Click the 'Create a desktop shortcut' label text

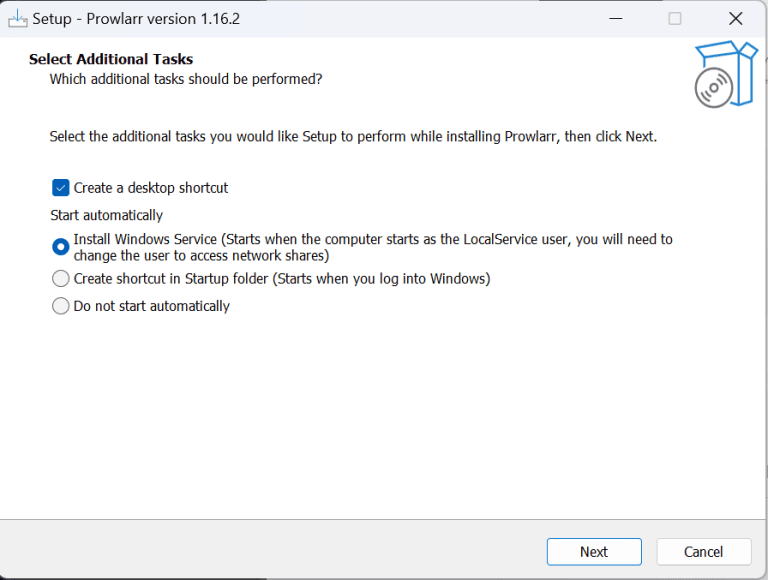tap(151, 187)
